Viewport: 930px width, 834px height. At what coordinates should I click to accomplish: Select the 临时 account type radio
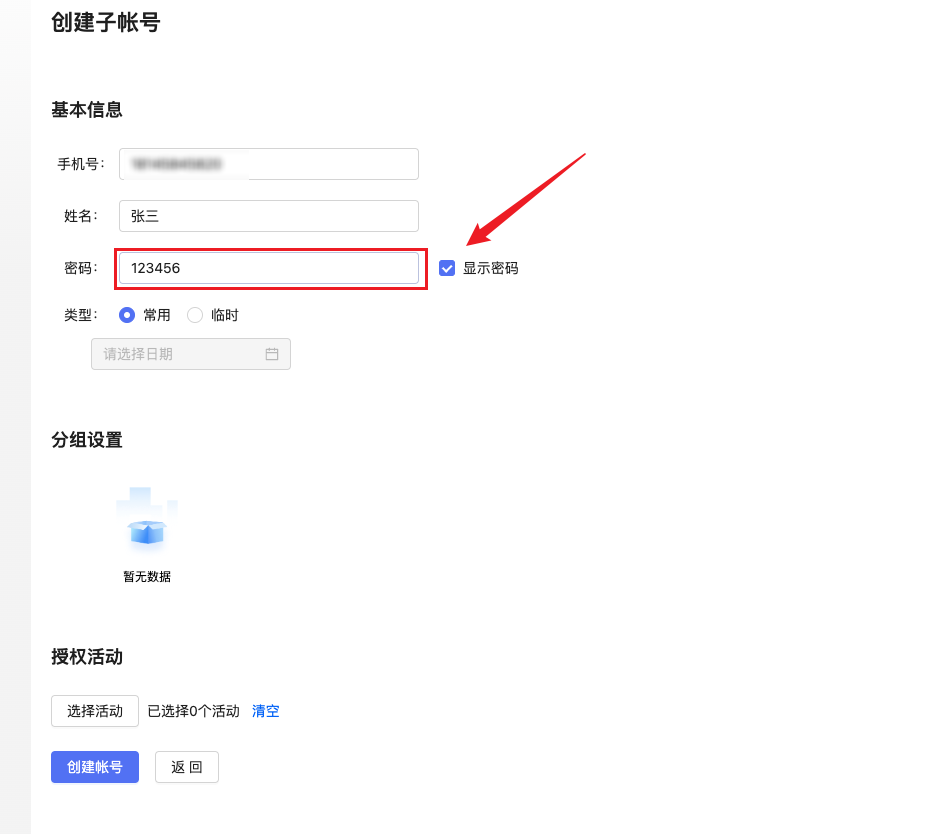[195, 315]
